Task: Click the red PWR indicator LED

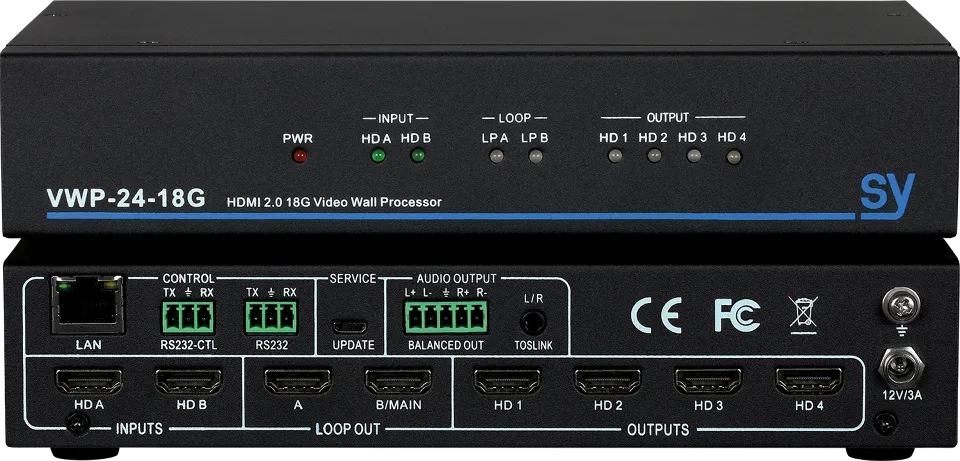Action: [299, 156]
